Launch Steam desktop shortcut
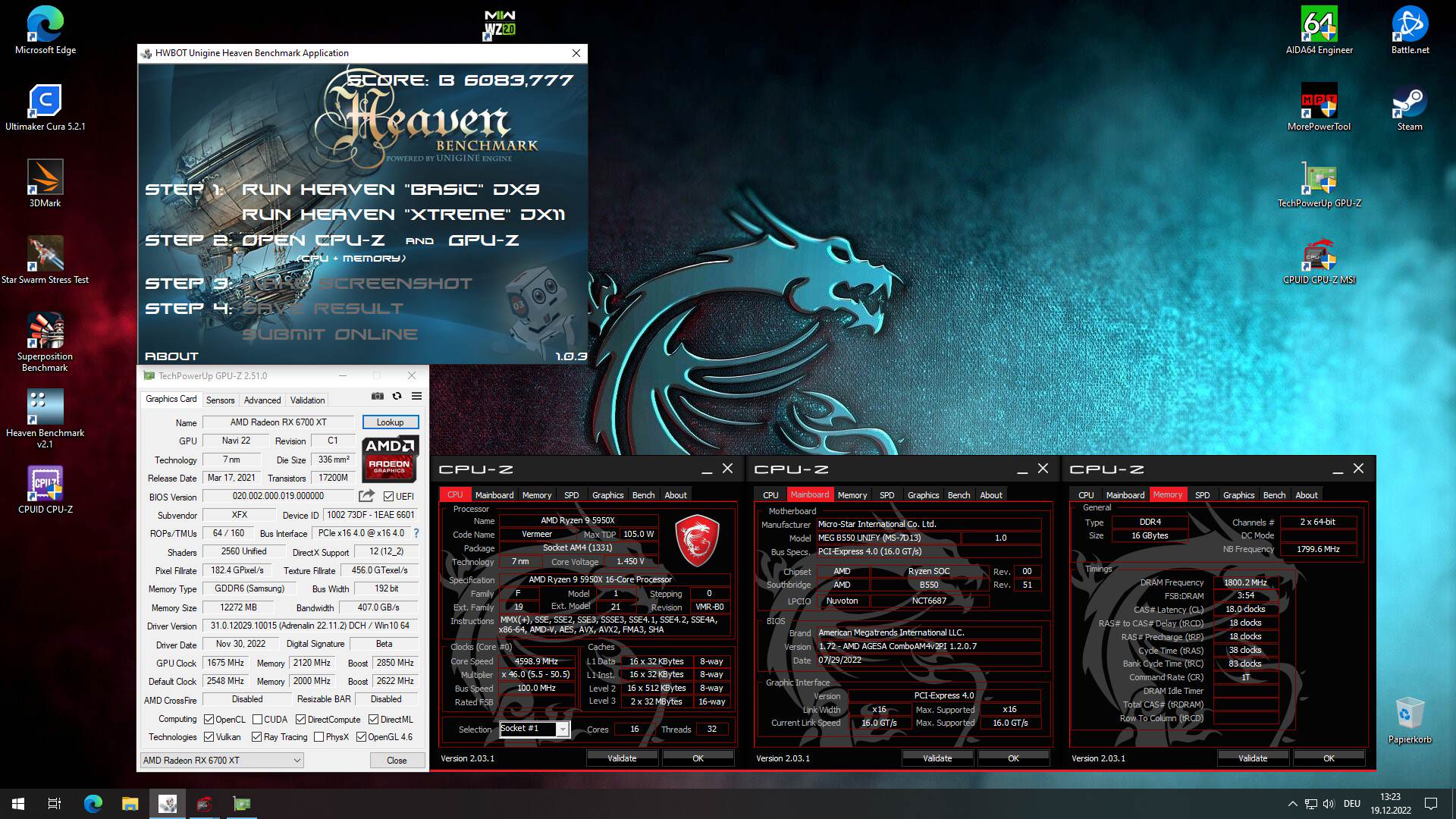This screenshot has width=1456, height=819. click(1410, 108)
